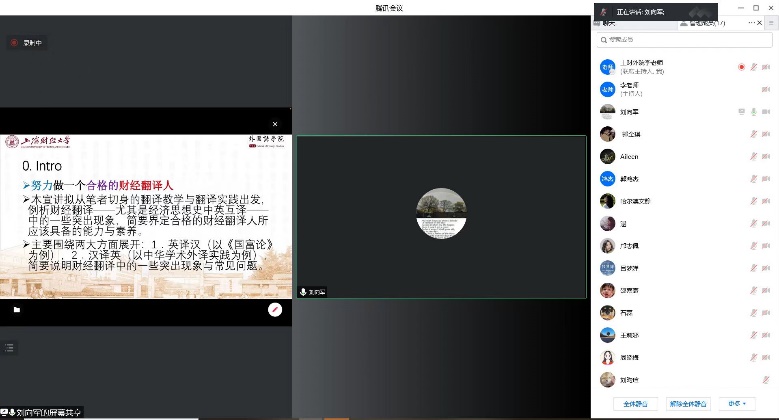
Task: Open the list icon at left edge
Action: coord(10,347)
